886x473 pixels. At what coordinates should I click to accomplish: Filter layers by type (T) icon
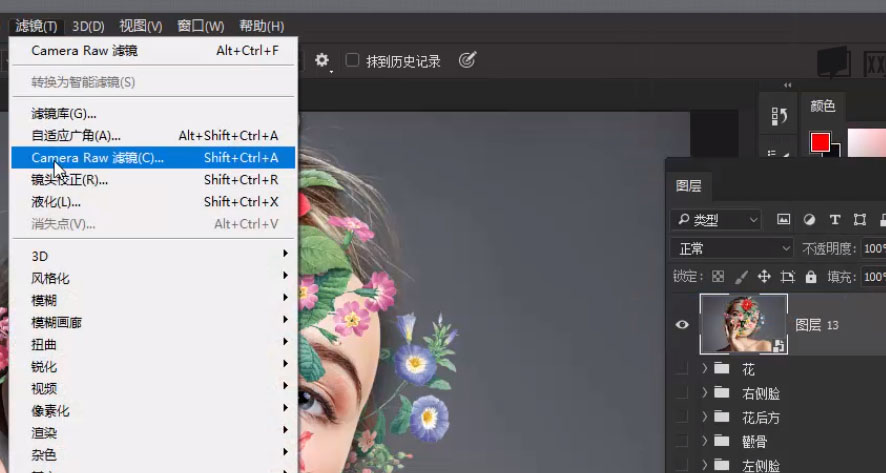point(835,220)
